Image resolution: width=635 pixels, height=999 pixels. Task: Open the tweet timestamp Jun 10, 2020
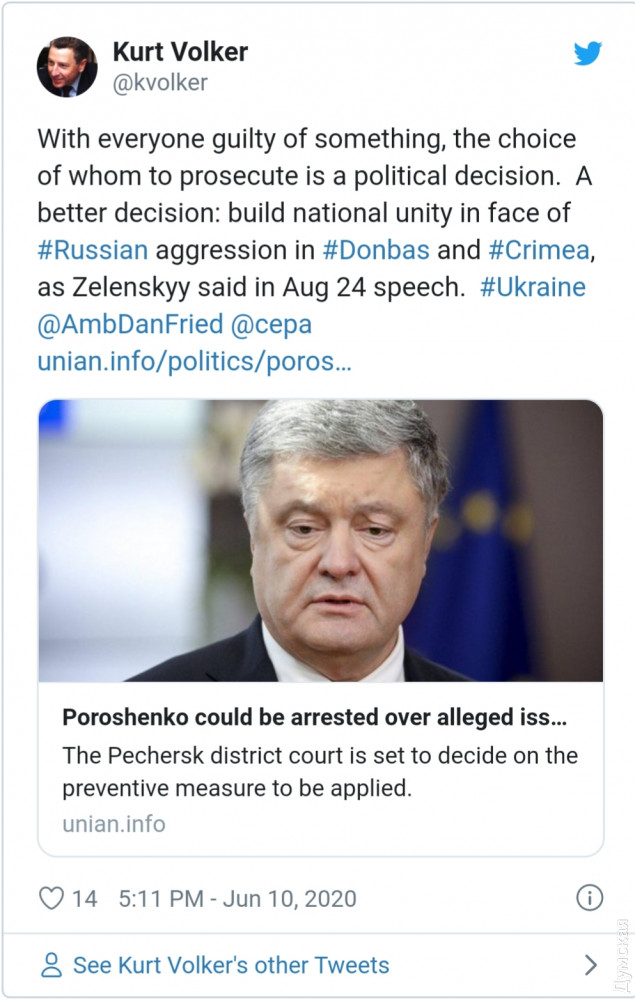tap(237, 898)
